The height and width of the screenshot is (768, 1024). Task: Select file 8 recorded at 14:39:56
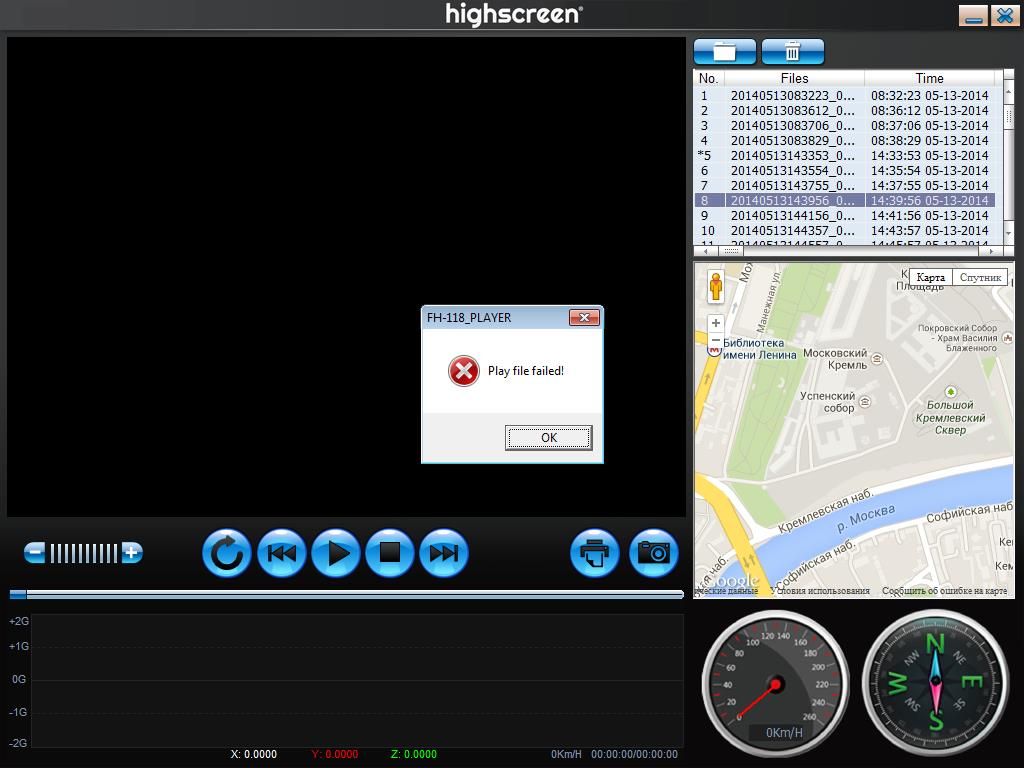coord(844,200)
